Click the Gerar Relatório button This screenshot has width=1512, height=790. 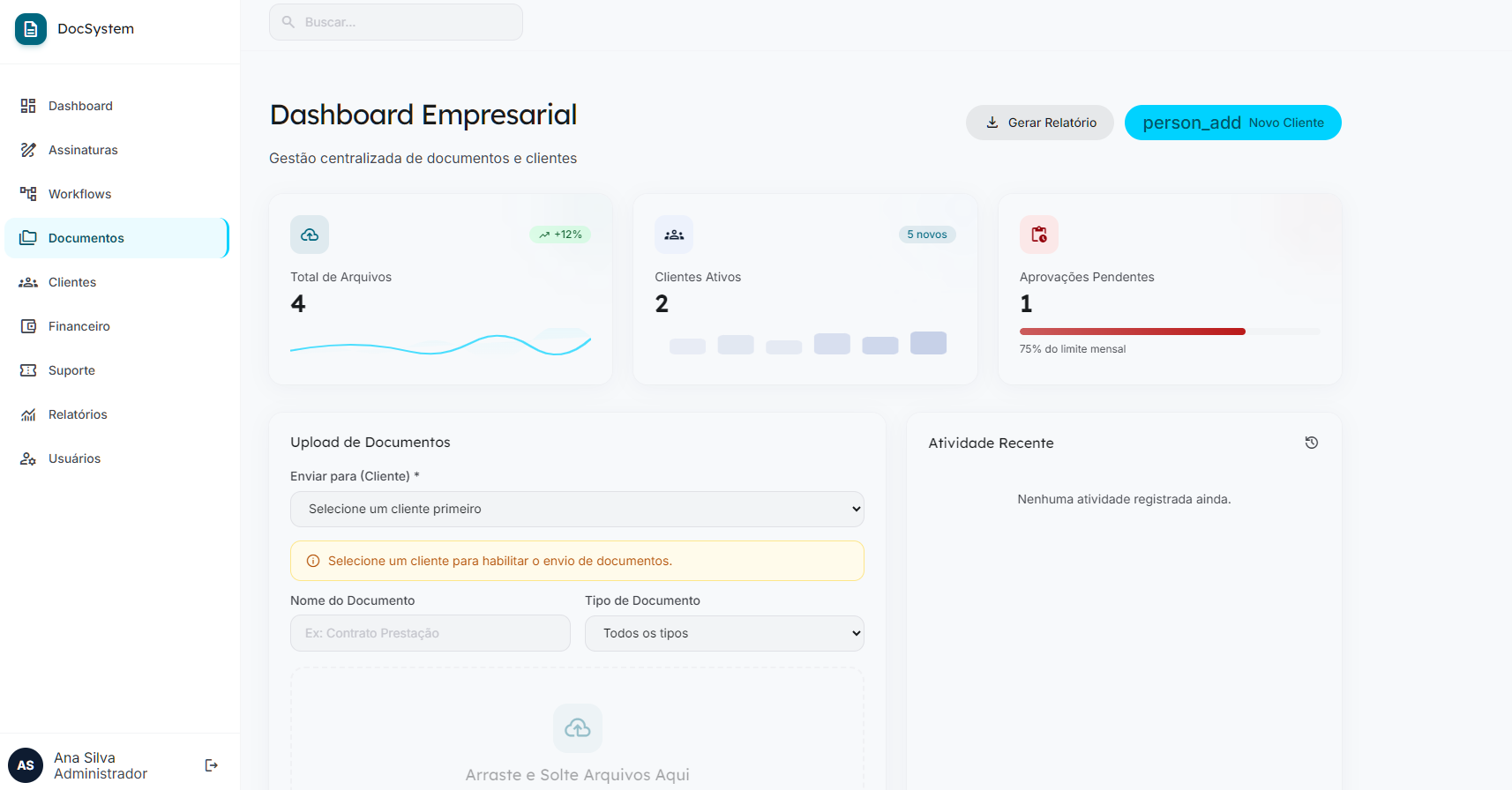pyautogui.click(x=1040, y=123)
